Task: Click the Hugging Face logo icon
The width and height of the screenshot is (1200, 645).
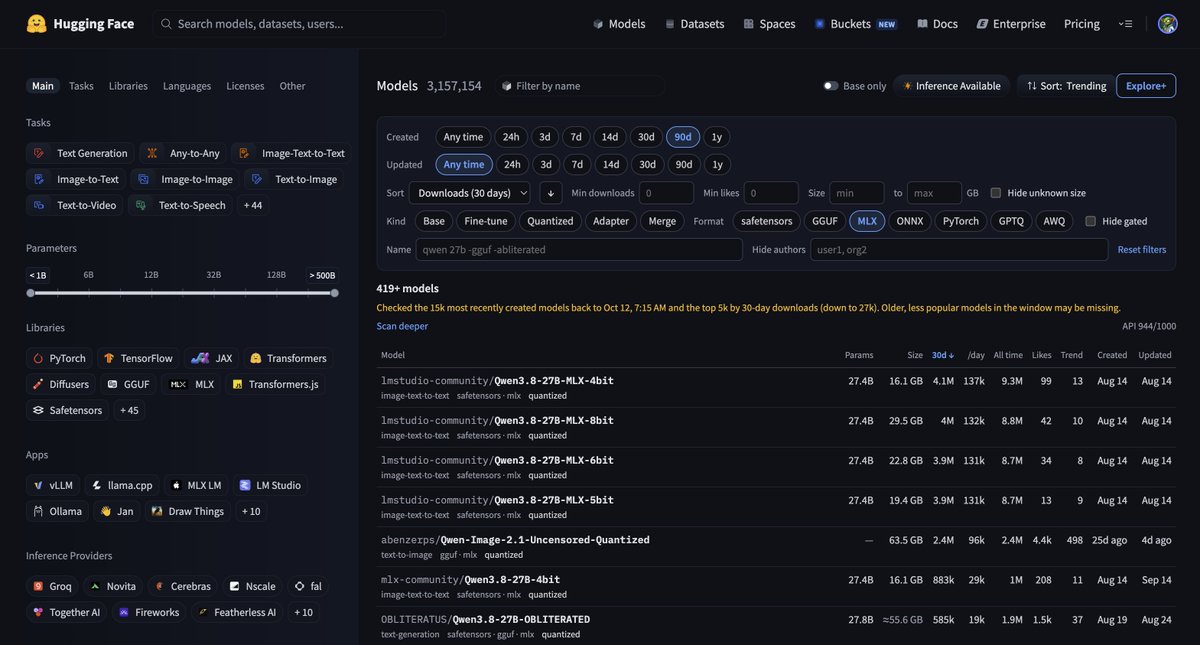Action: click(x=36, y=23)
